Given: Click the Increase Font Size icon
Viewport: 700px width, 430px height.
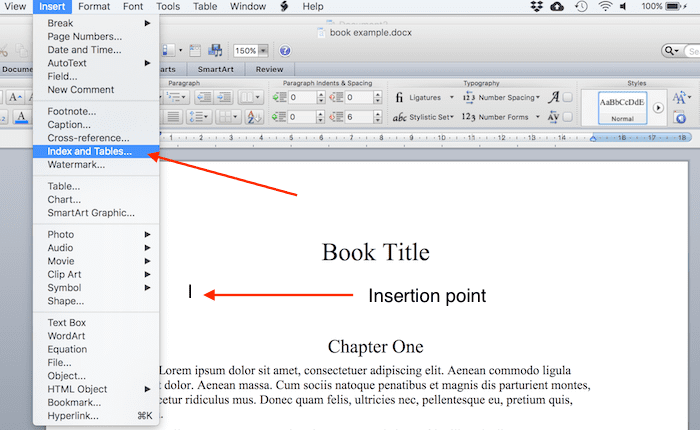Looking at the screenshot, I should point(15,97).
